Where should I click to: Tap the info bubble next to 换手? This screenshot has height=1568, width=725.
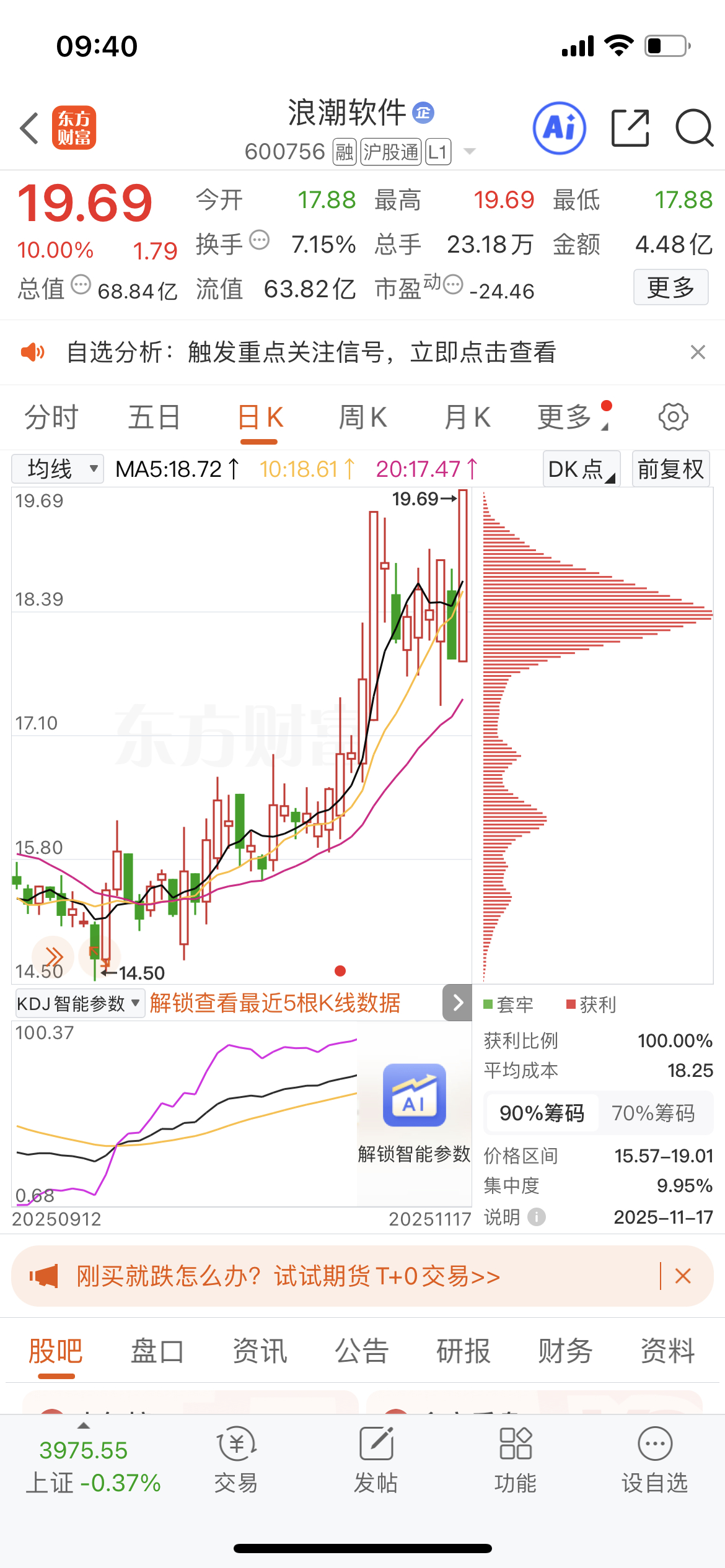(x=259, y=240)
